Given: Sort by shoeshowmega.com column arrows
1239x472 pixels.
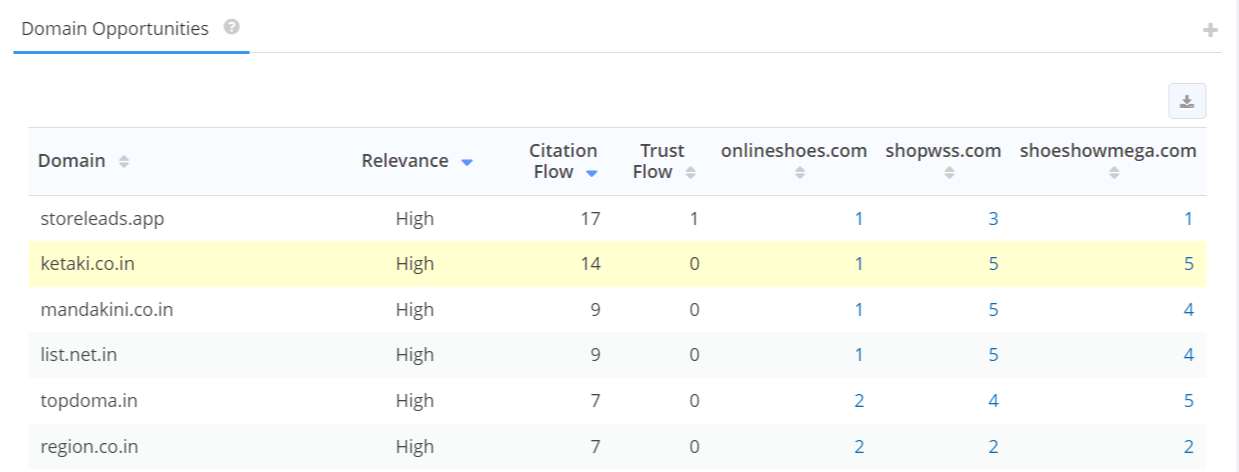Looking at the screenshot, I should (1115, 172).
